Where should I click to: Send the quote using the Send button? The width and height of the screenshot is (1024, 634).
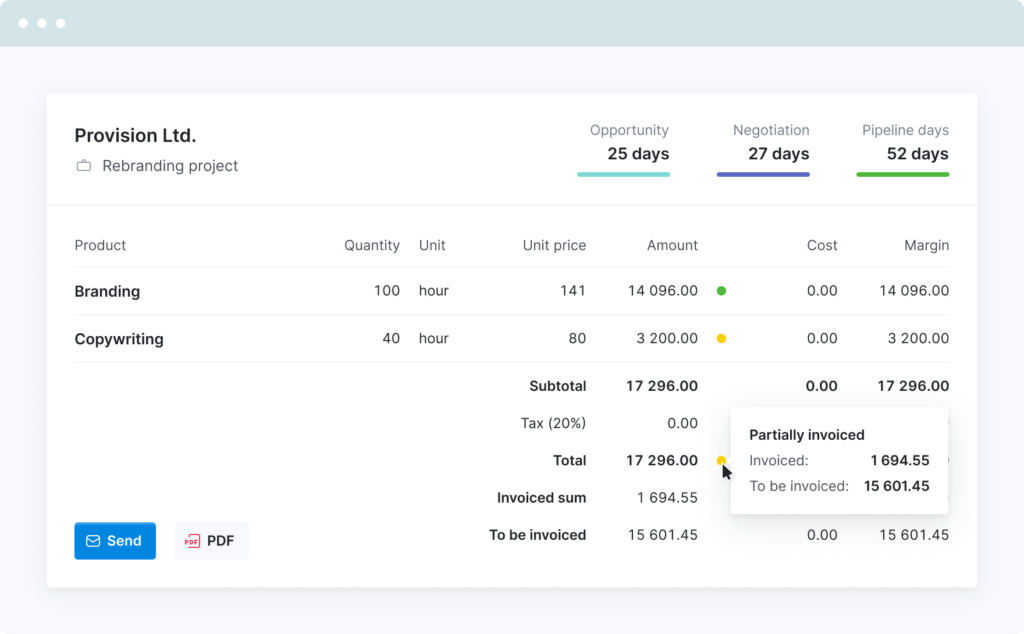(115, 540)
